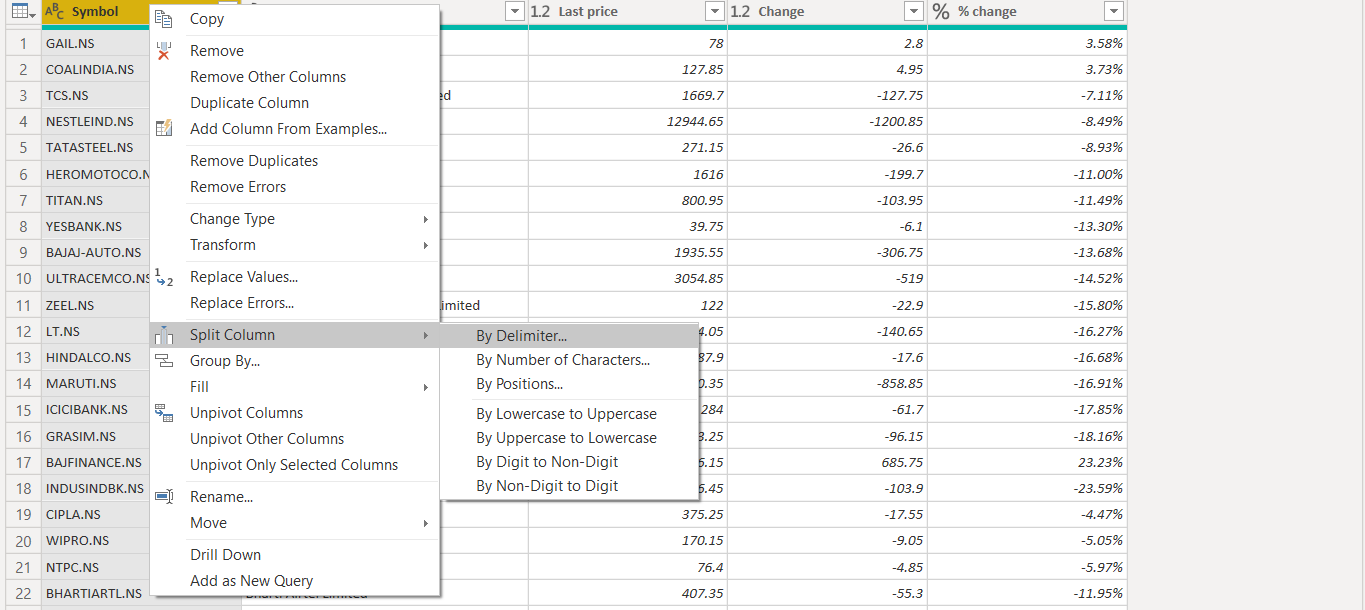
Task: Click the ABC data type icon on Symbol
Action: pos(55,12)
